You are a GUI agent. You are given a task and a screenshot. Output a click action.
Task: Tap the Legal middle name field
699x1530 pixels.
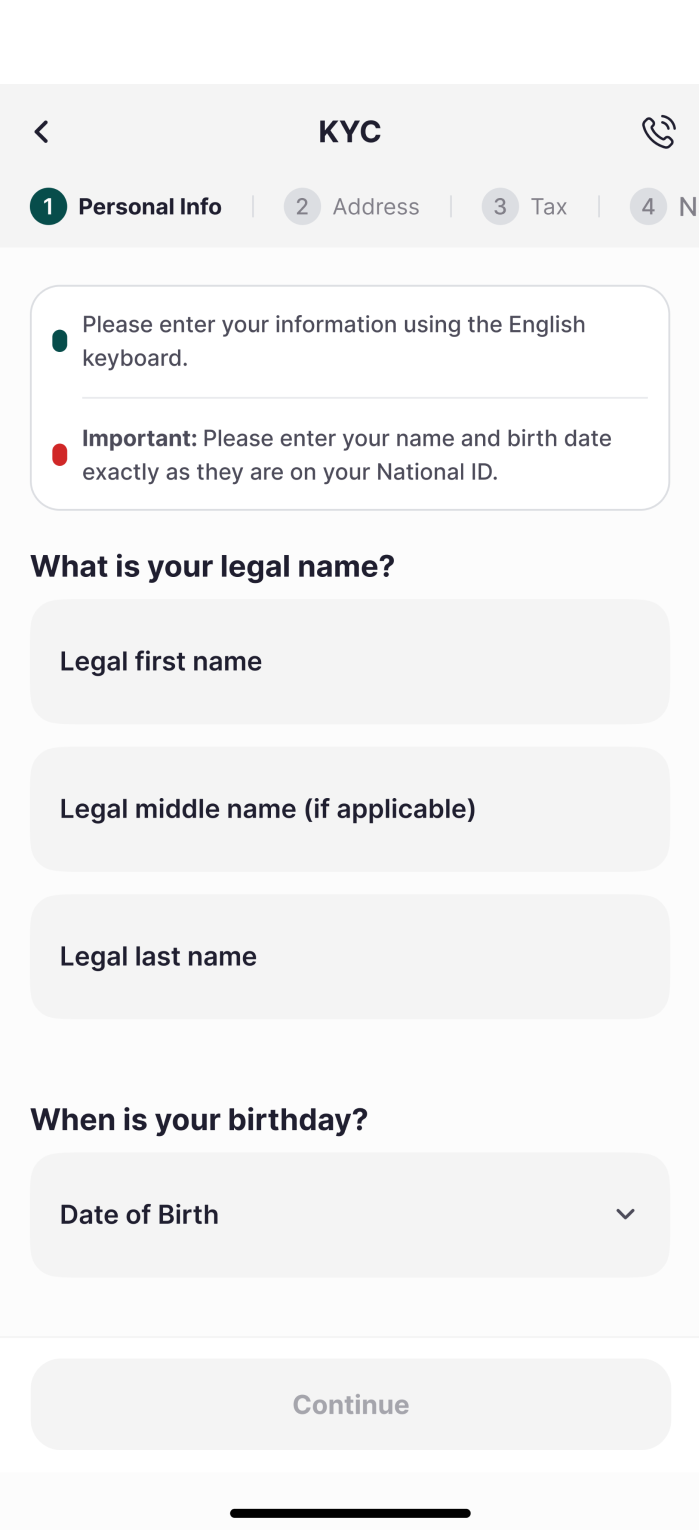pos(349,809)
